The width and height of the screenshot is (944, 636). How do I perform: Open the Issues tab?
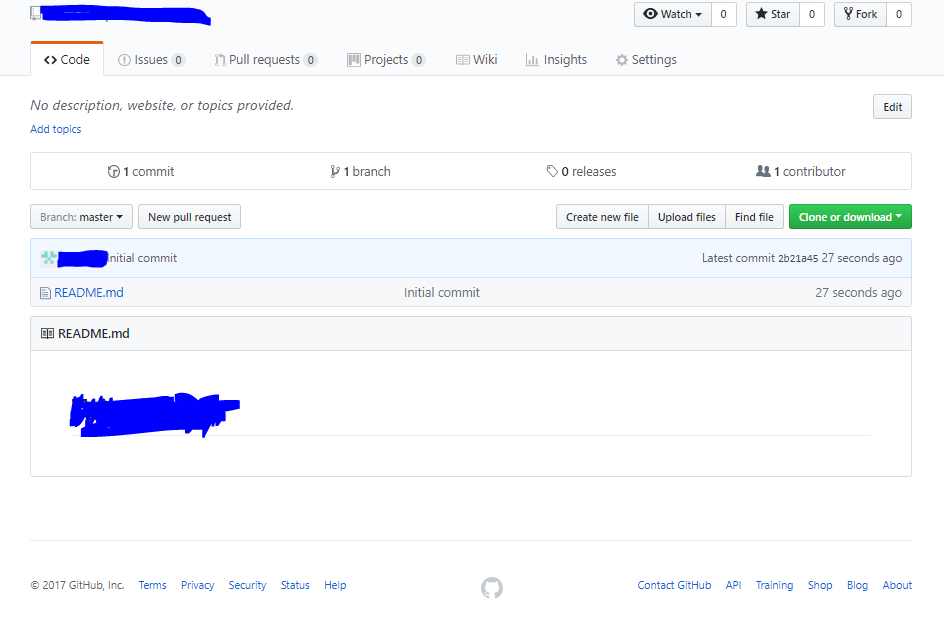click(x=152, y=60)
